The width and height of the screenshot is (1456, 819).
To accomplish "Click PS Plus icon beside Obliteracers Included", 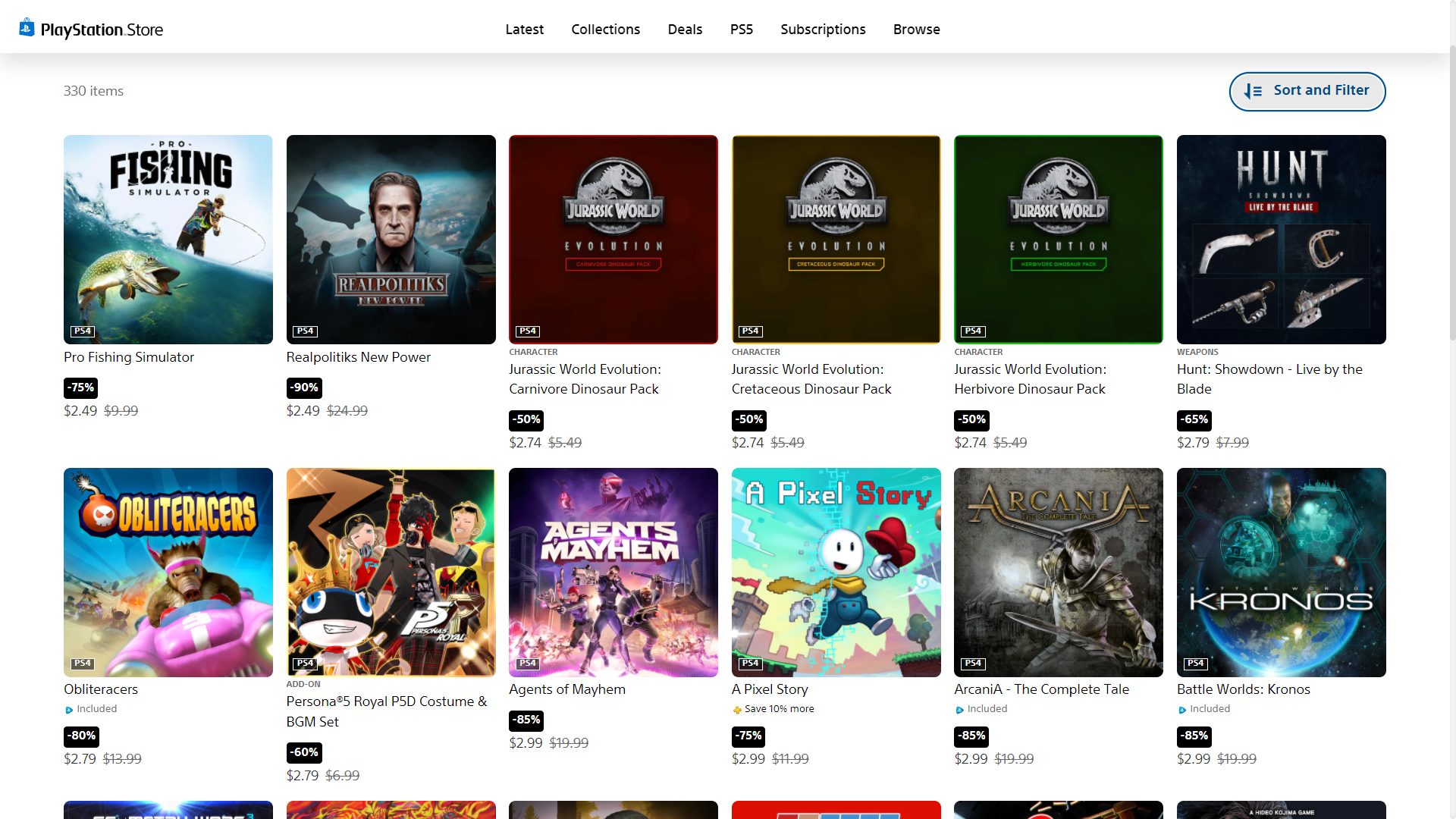I will pos(69,710).
